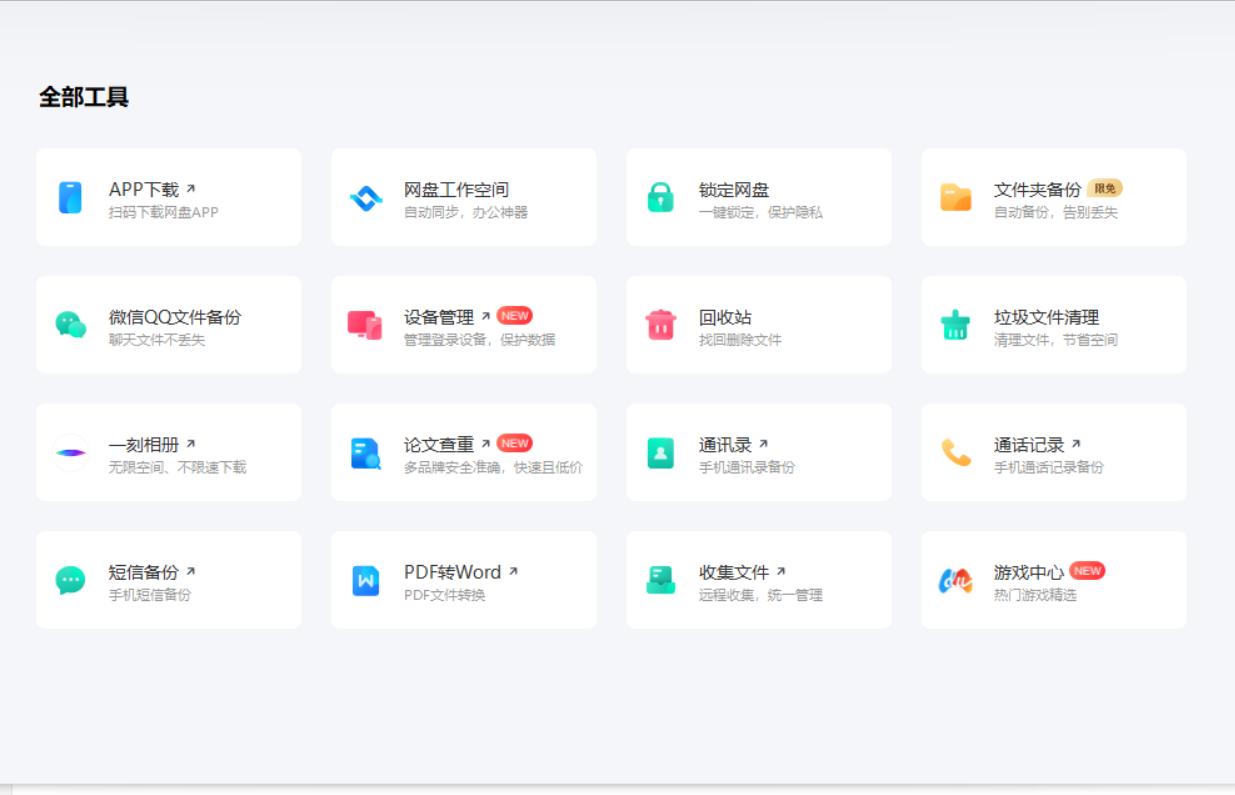Viewport: 1235px width, 795px height.
Task: Open the 回收站 tool card
Action: [757, 325]
